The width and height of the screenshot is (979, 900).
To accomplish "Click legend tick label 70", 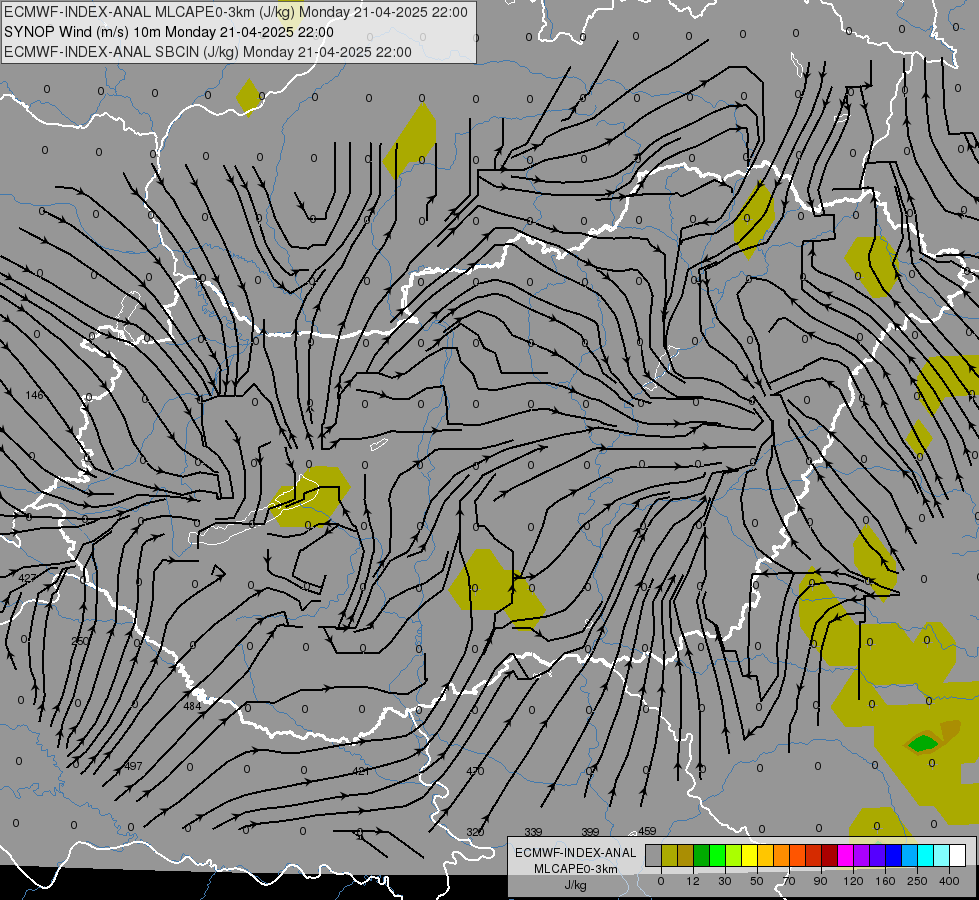I will 789,881.
